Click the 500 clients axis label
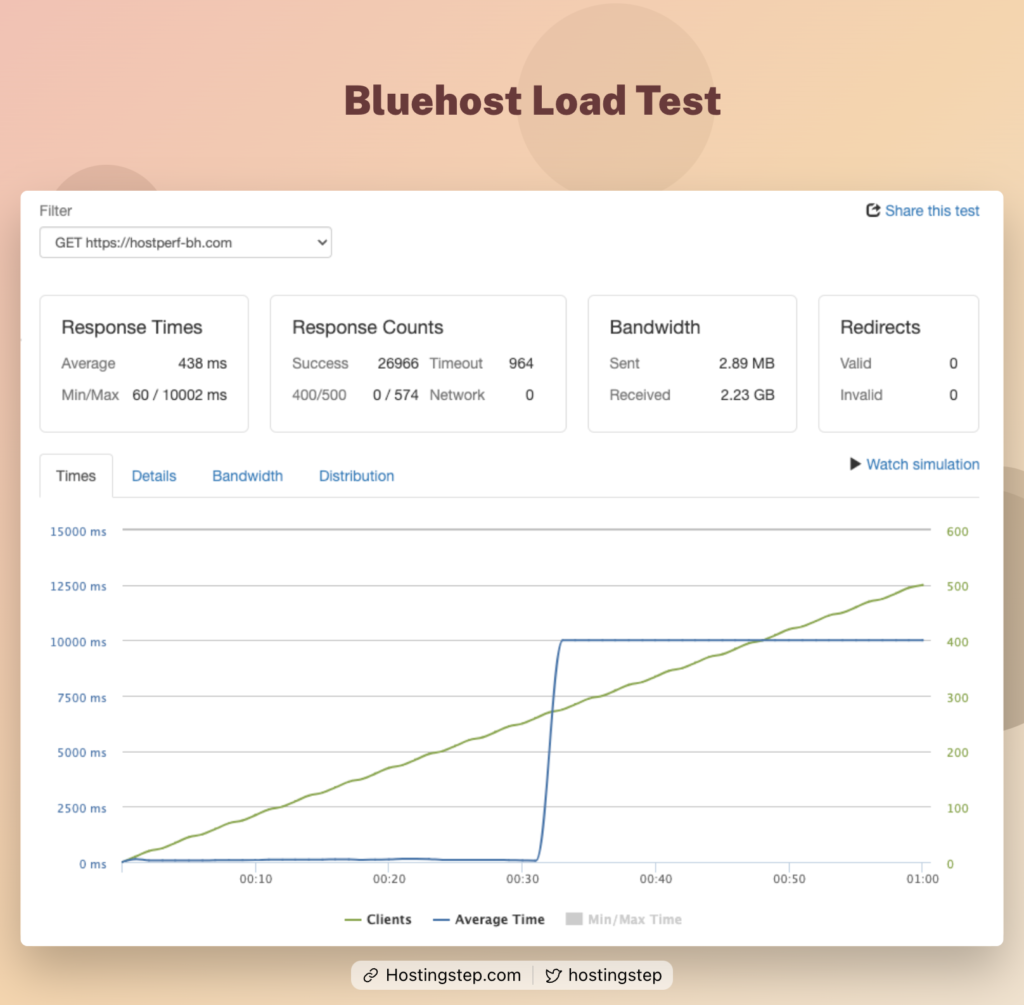Screen dimensions: 1024x1005 [957, 586]
